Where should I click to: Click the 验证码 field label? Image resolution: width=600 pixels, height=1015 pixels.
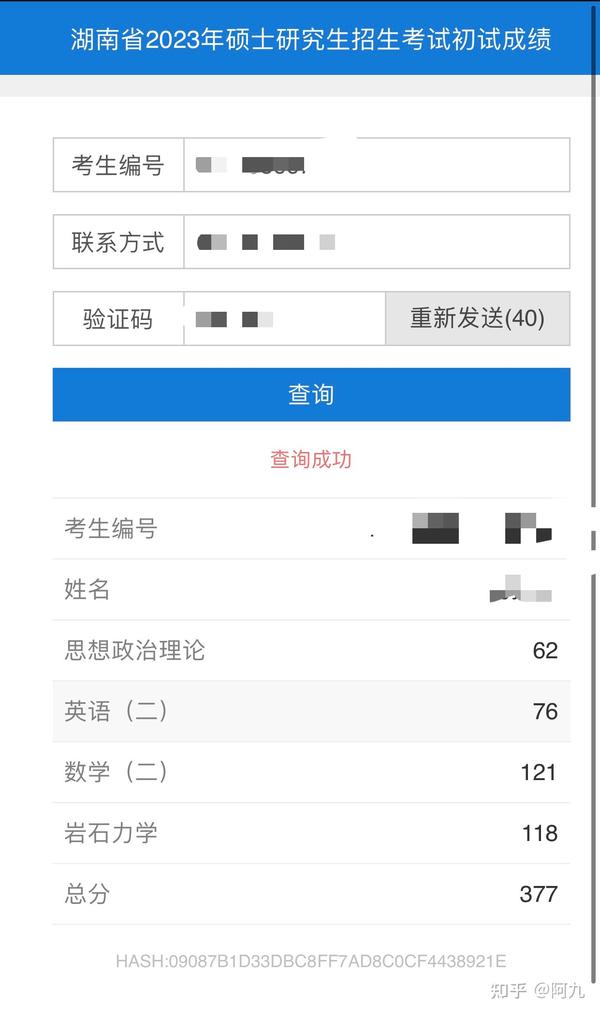[118, 318]
